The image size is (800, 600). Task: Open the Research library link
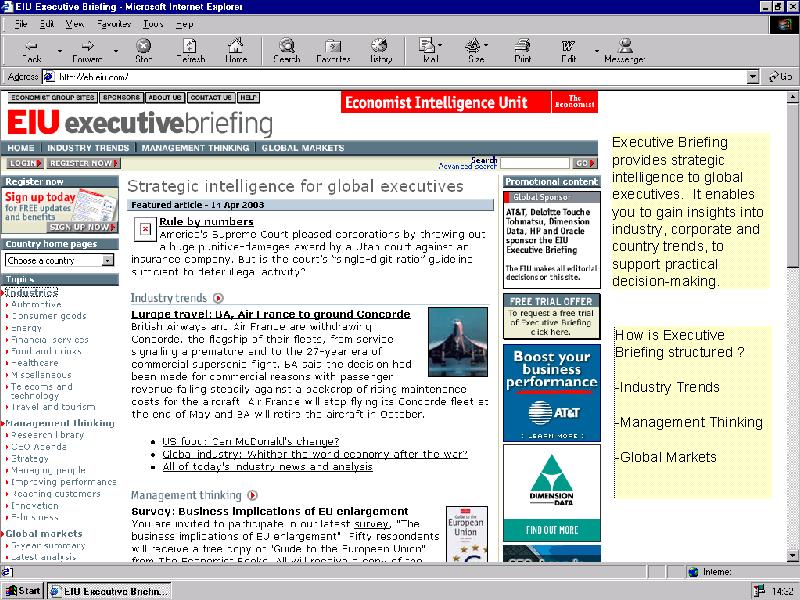point(47,435)
